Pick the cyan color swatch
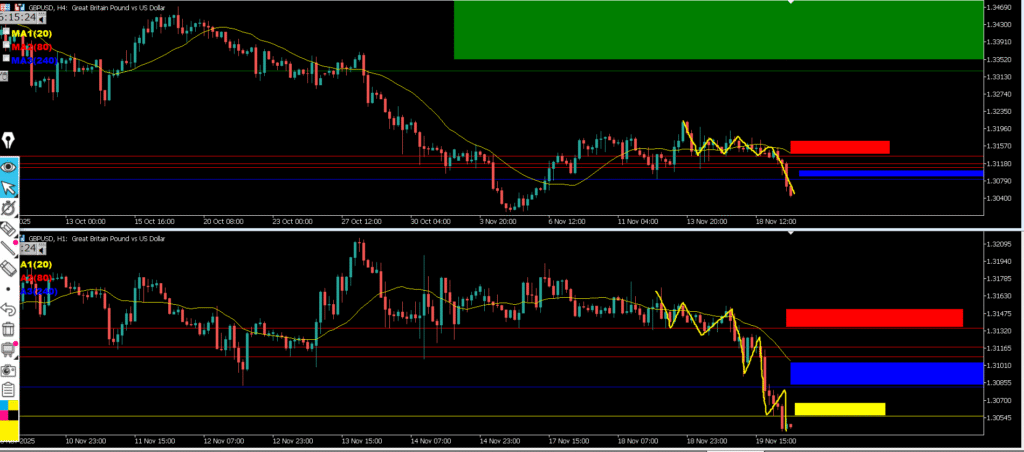The image size is (1024, 452). (x=4, y=405)
